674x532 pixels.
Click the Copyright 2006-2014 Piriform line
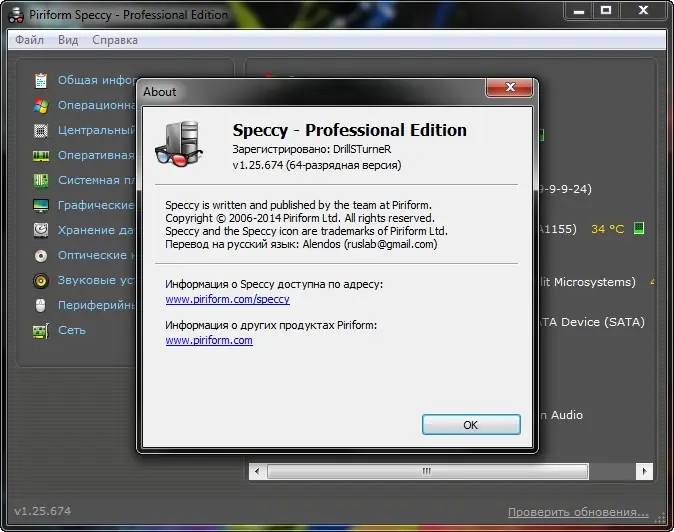(x=300, y=218)
